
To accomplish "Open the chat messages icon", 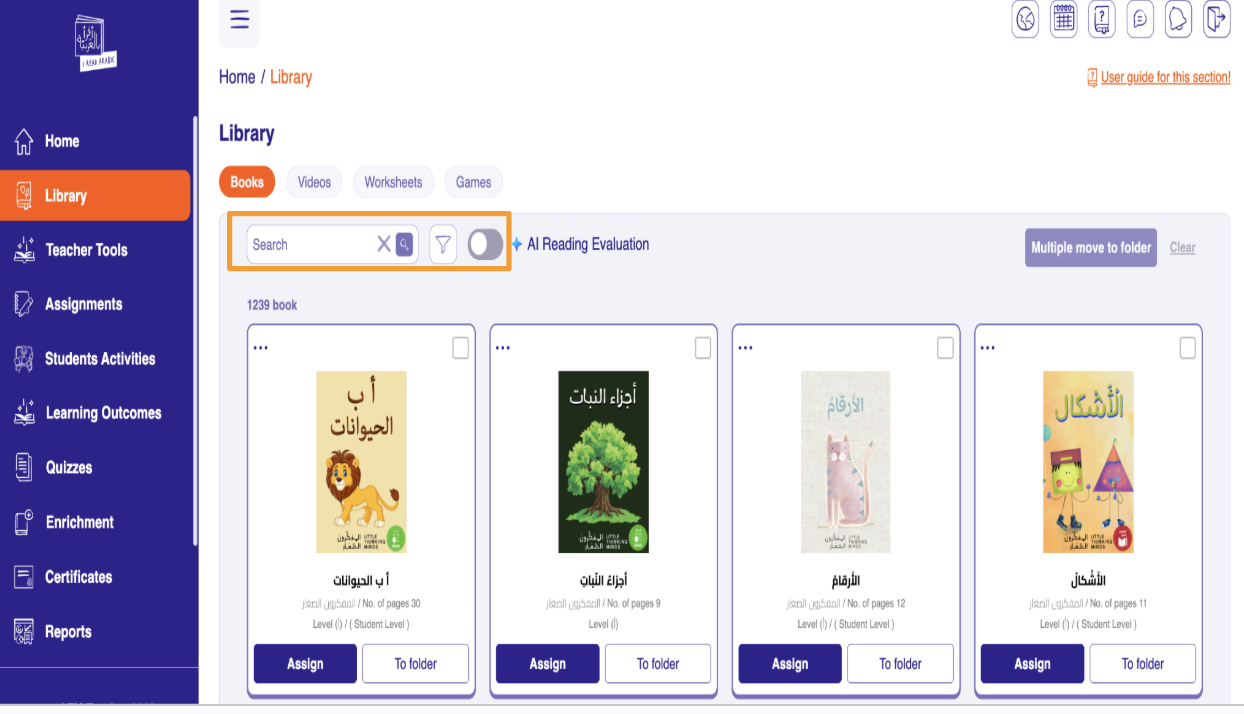I will point(1140,19).
